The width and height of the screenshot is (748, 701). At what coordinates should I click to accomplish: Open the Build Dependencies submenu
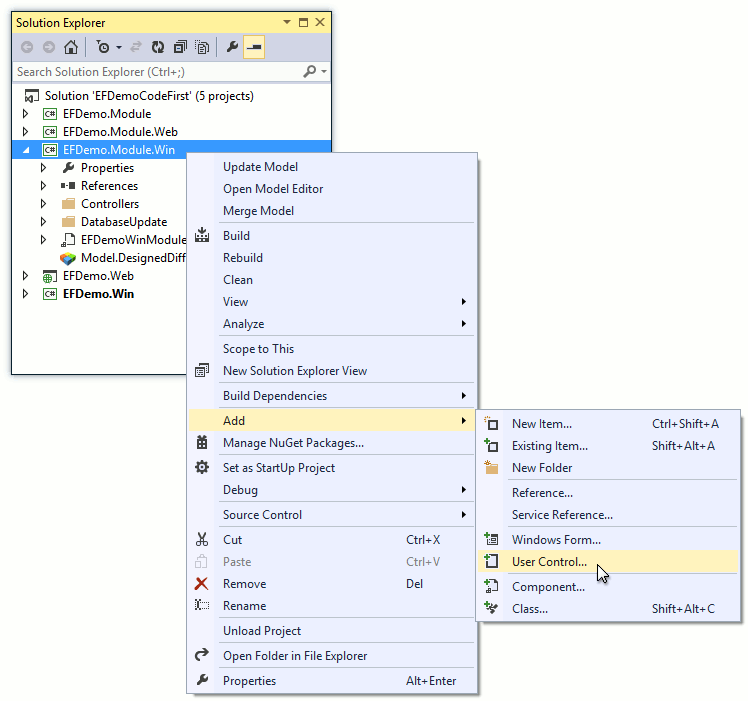coord(332,396)
